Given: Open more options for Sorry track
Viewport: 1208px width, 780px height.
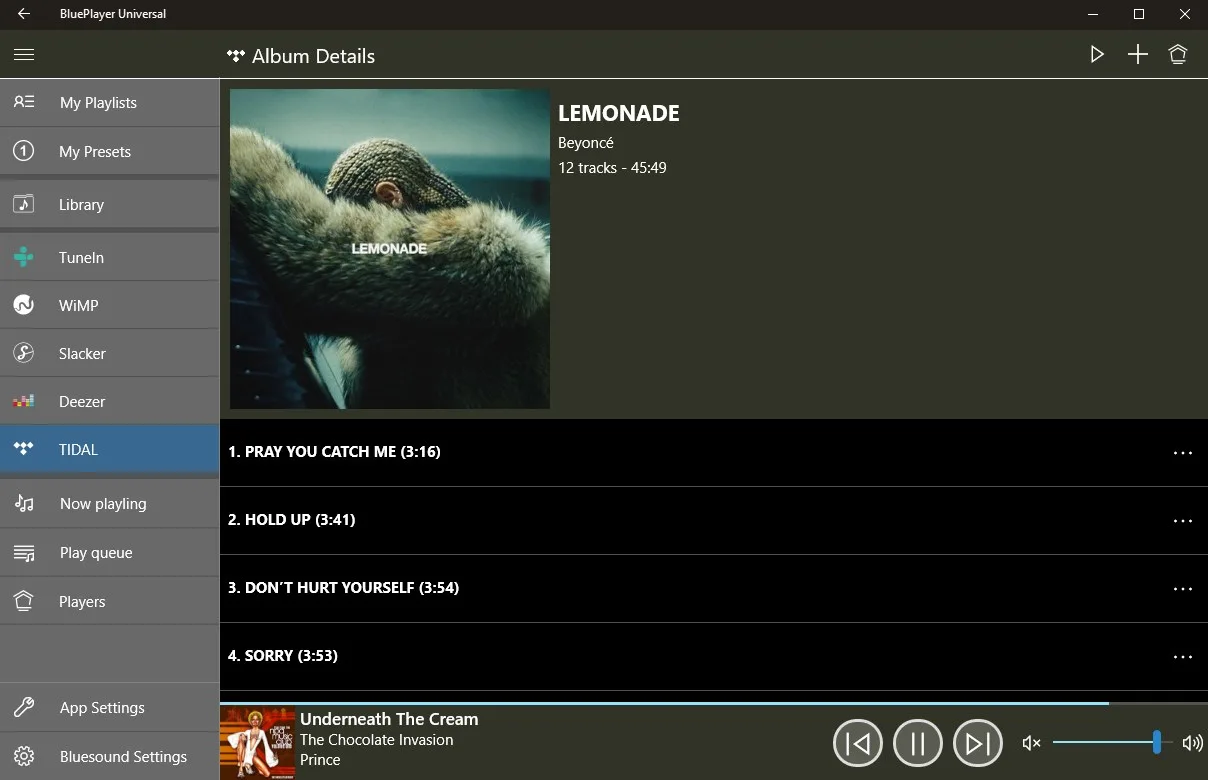Looking at the screenshot, I should [x=1183, y=656].
